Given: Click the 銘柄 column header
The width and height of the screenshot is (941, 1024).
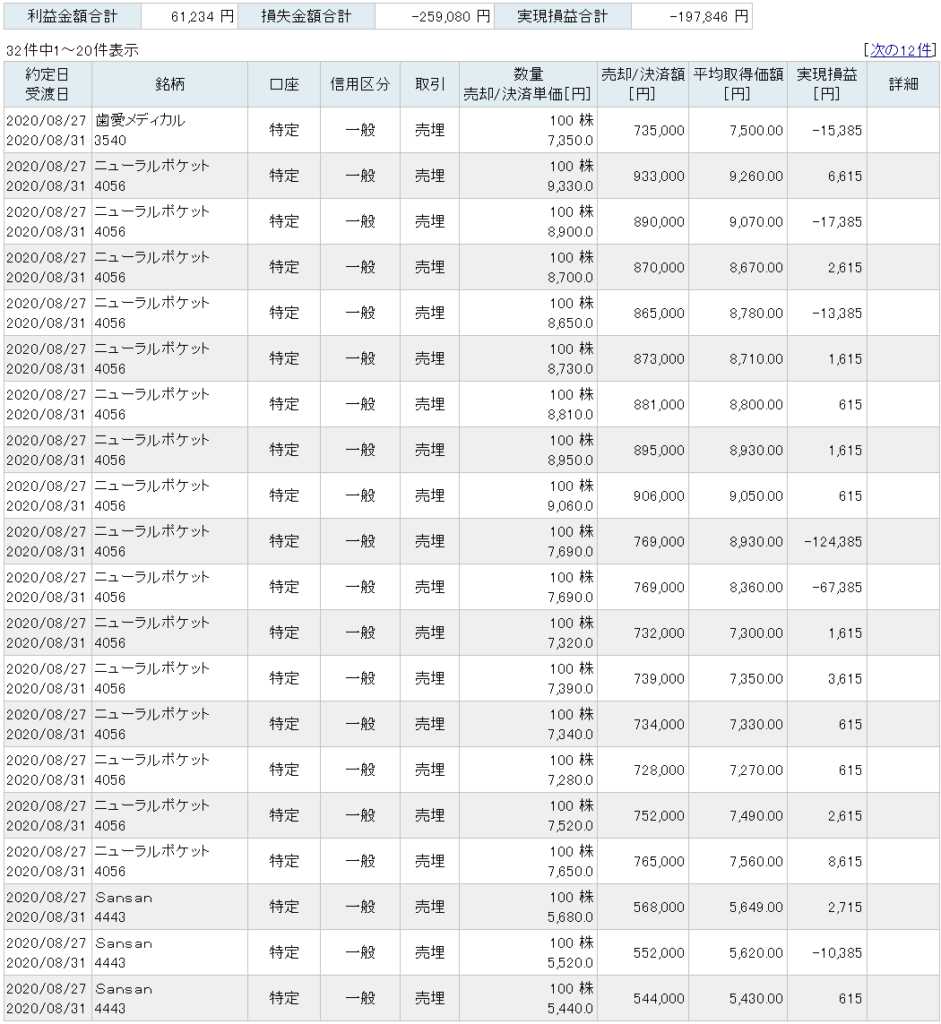Looking at the screenshot, I should tap(169, 85).
